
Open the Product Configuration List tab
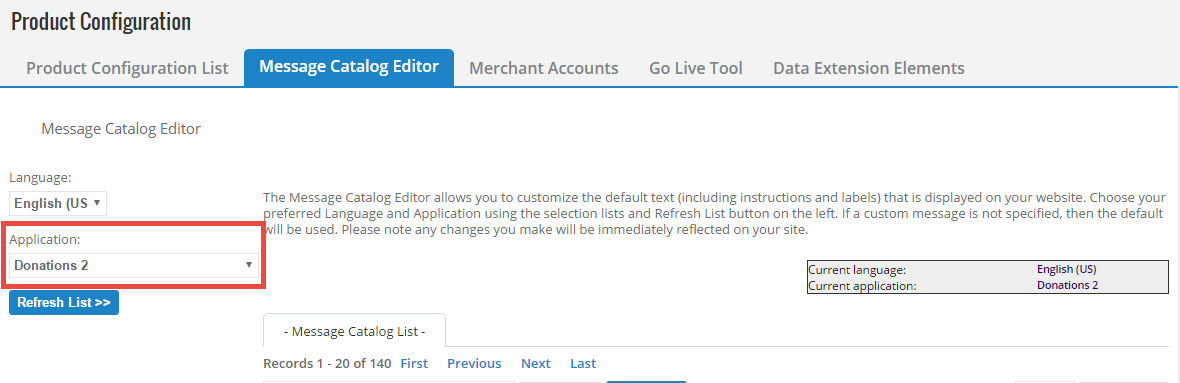[127, 68]
